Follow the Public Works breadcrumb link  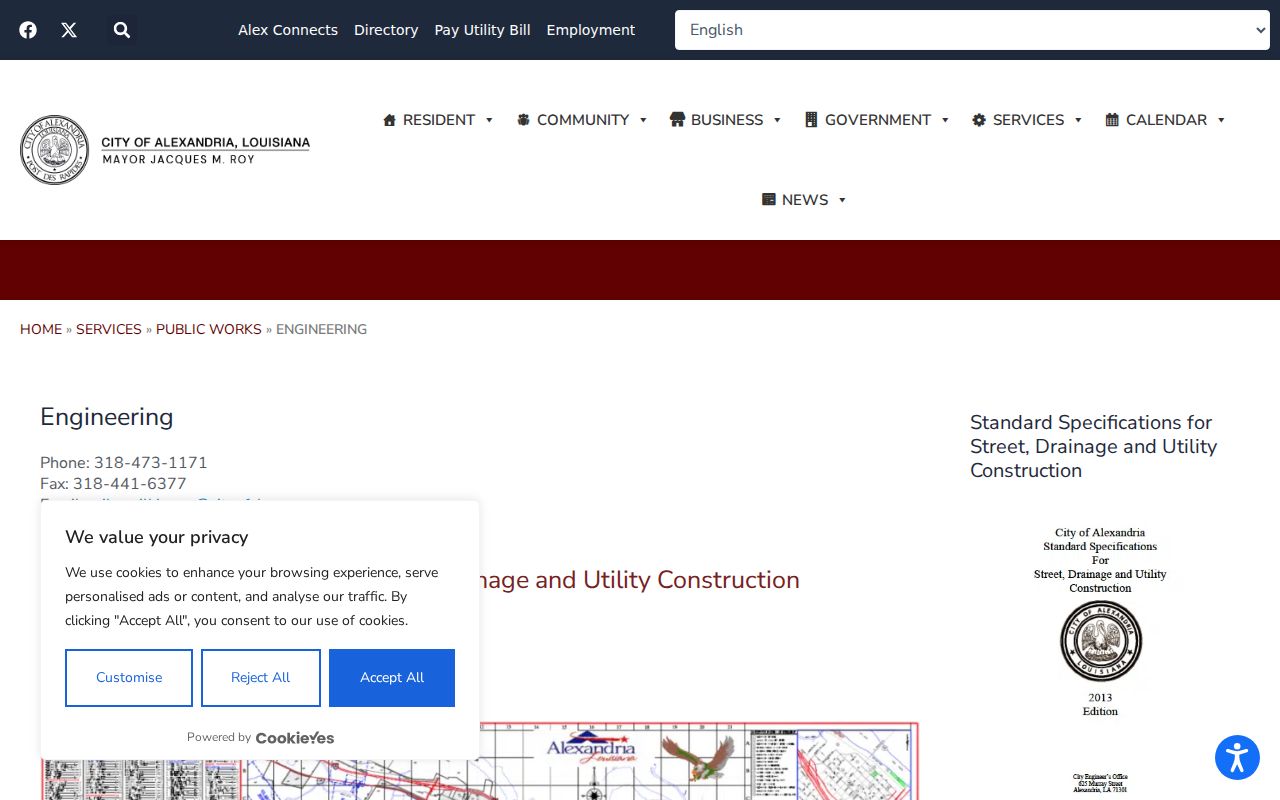click(x=209, y=329)
